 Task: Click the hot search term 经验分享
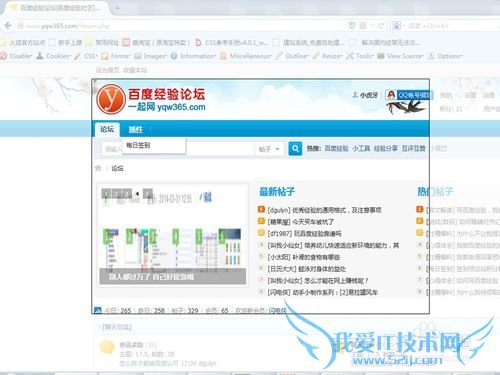pyautogui.click(x=386, y=148)
